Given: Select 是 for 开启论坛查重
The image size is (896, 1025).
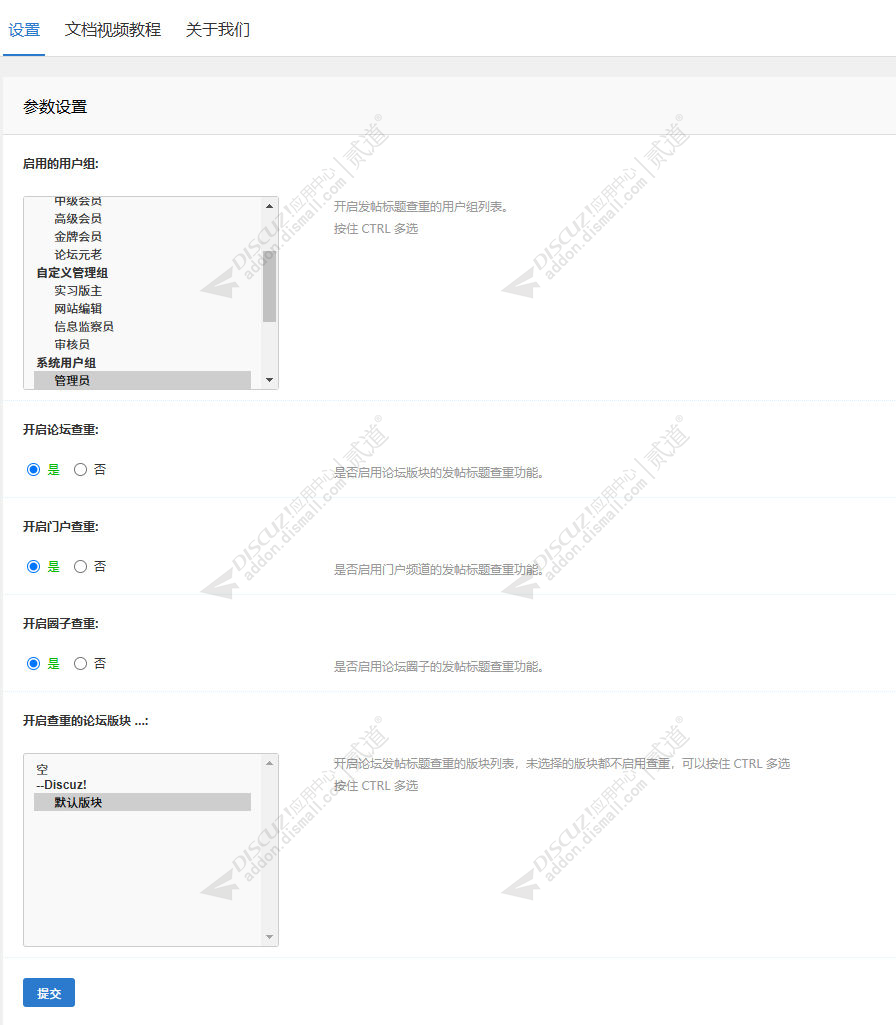Looking at the screenshot, I should tap(33, 469).
